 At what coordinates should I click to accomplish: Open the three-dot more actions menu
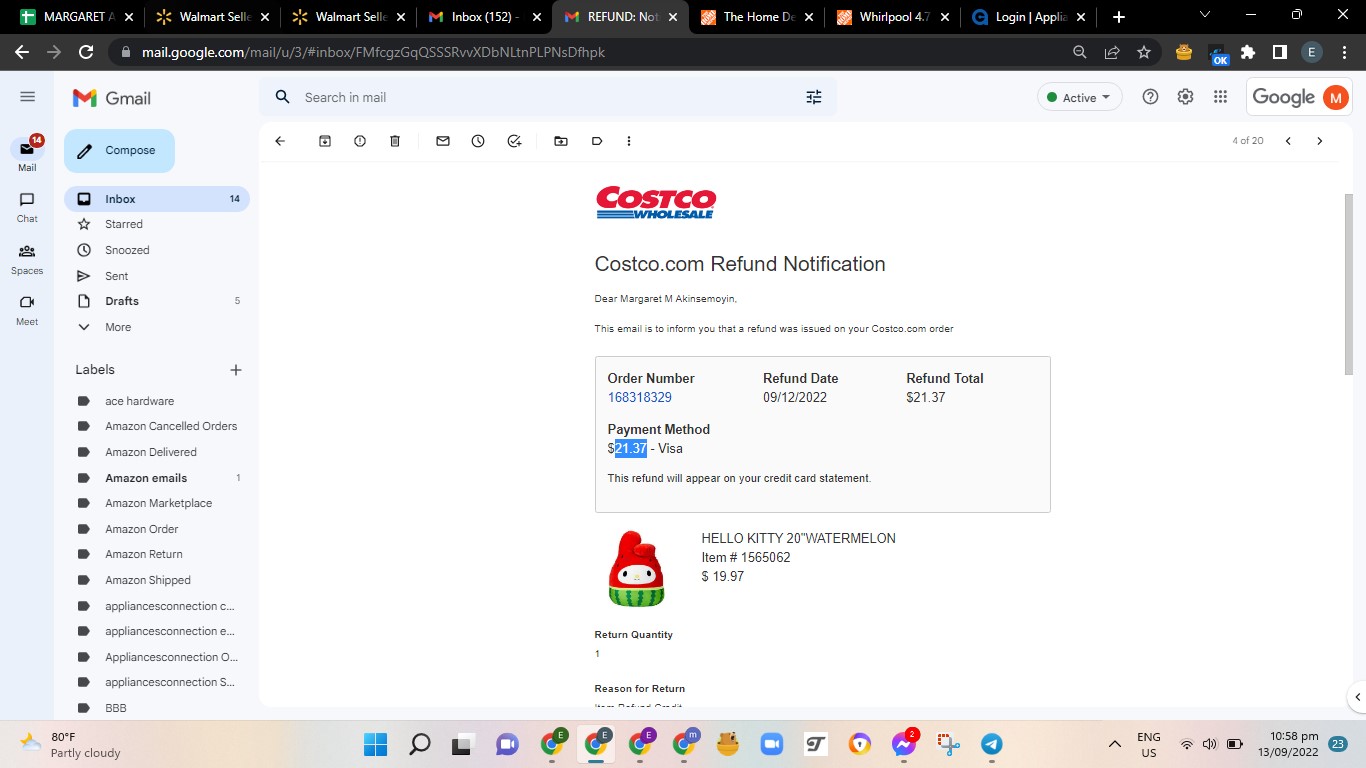click(x=629, y=141)
